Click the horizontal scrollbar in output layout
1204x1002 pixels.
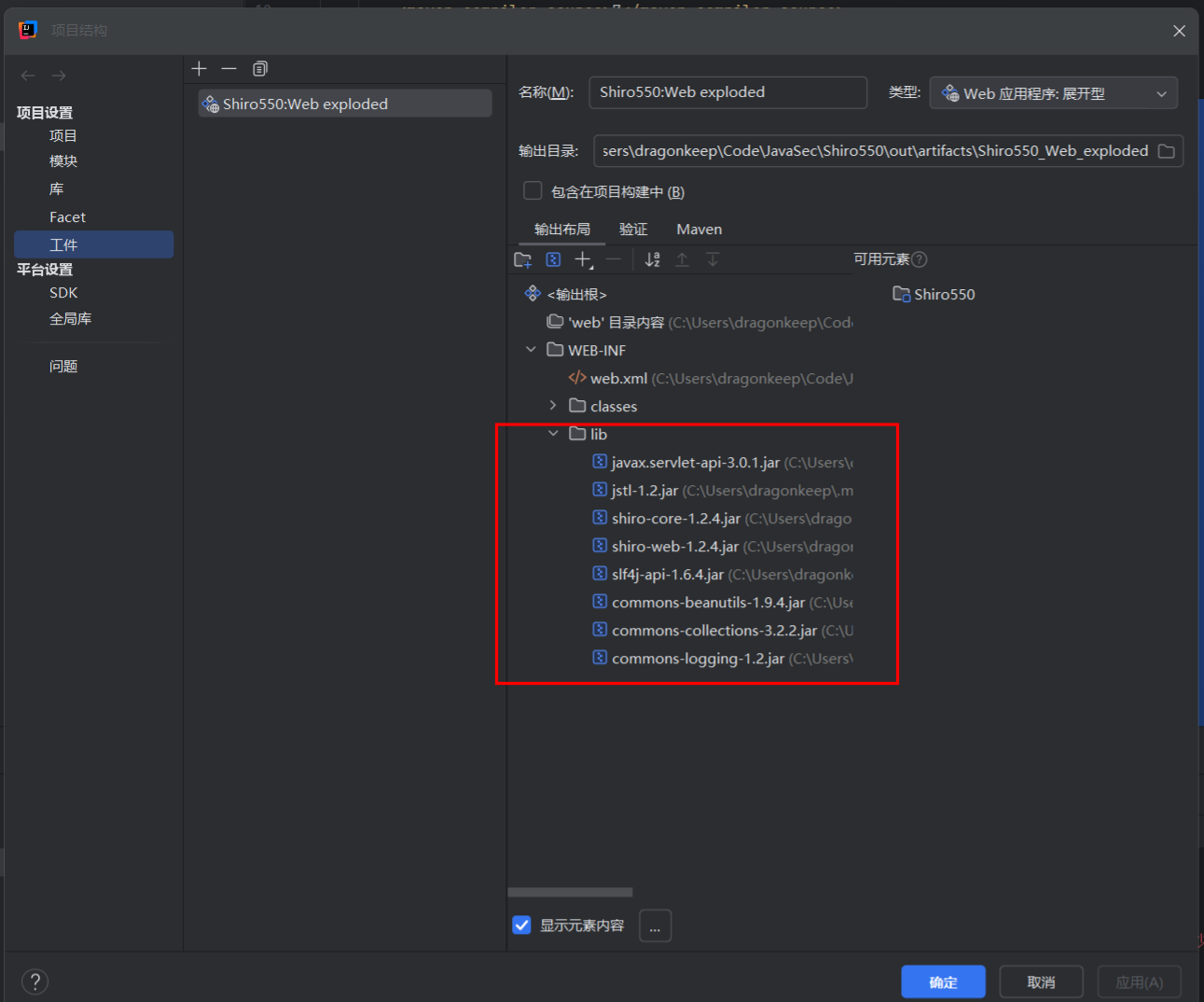click(570, 893)
